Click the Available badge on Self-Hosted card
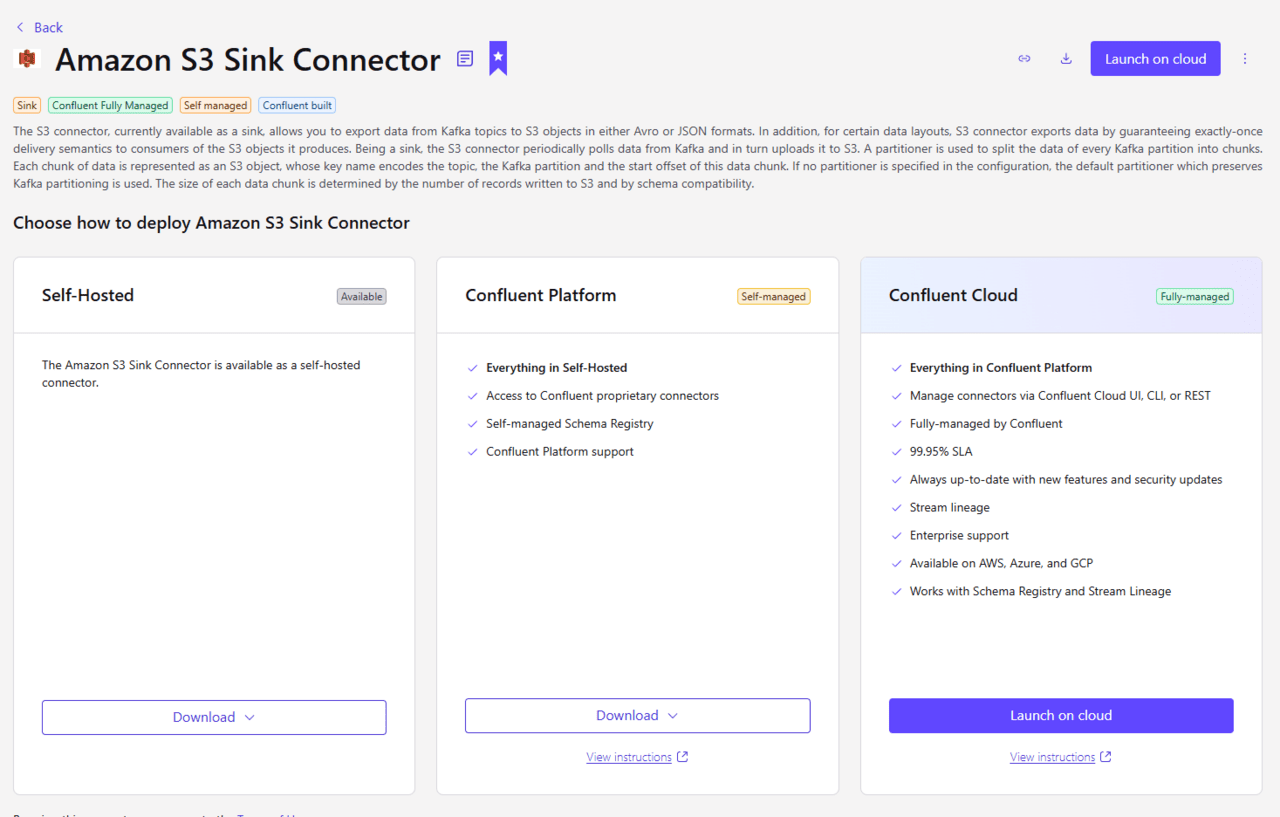 (361, 296)
